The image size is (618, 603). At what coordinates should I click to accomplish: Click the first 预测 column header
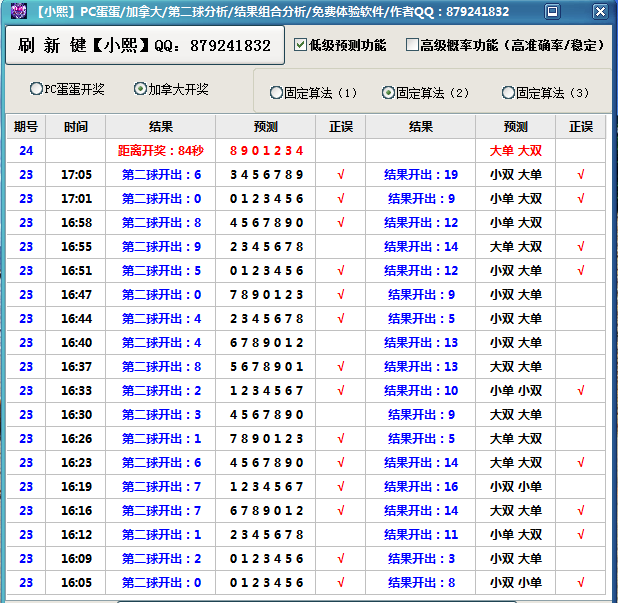point(266,127)
